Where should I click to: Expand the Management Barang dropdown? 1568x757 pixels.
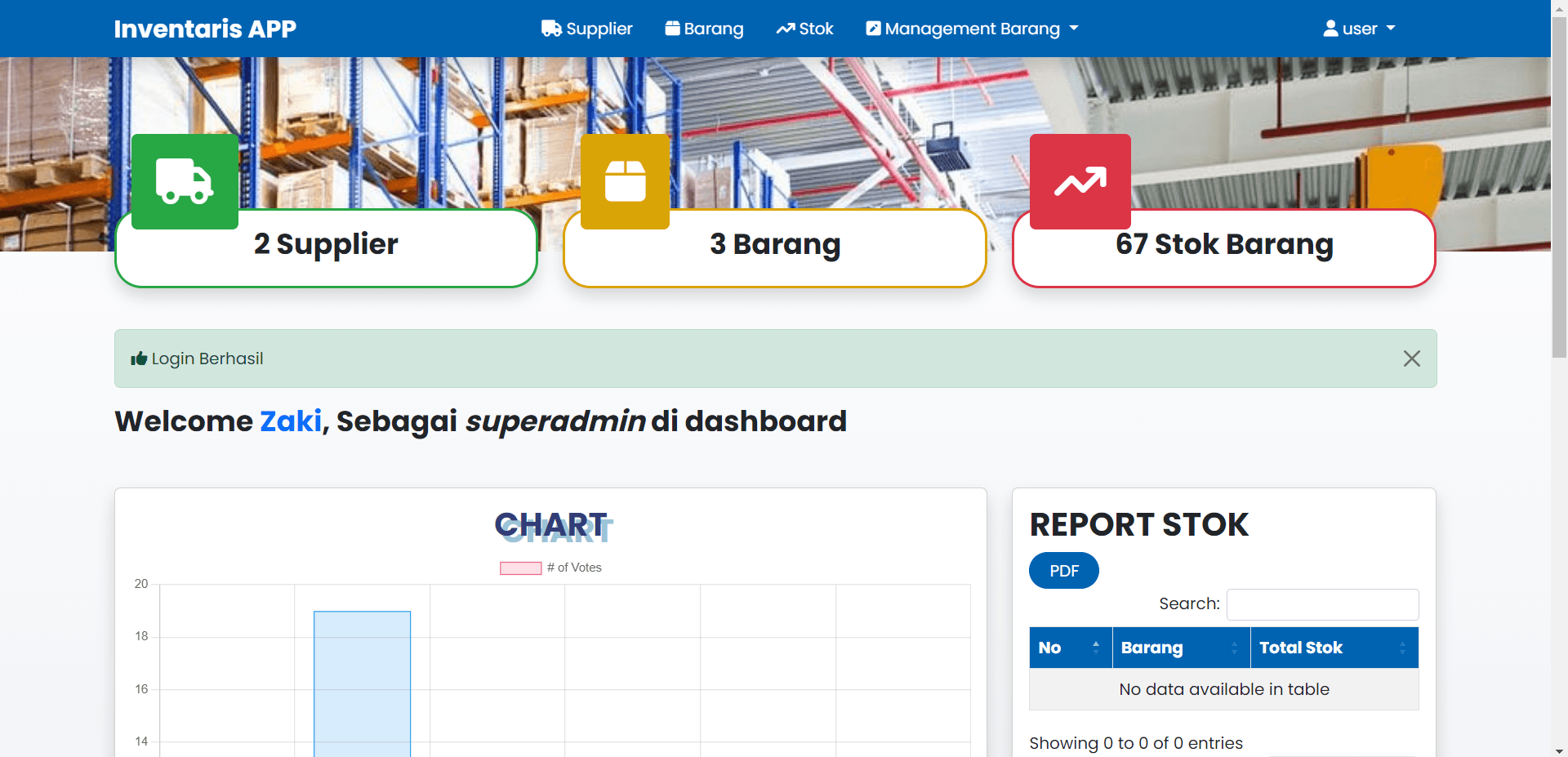1074,29
